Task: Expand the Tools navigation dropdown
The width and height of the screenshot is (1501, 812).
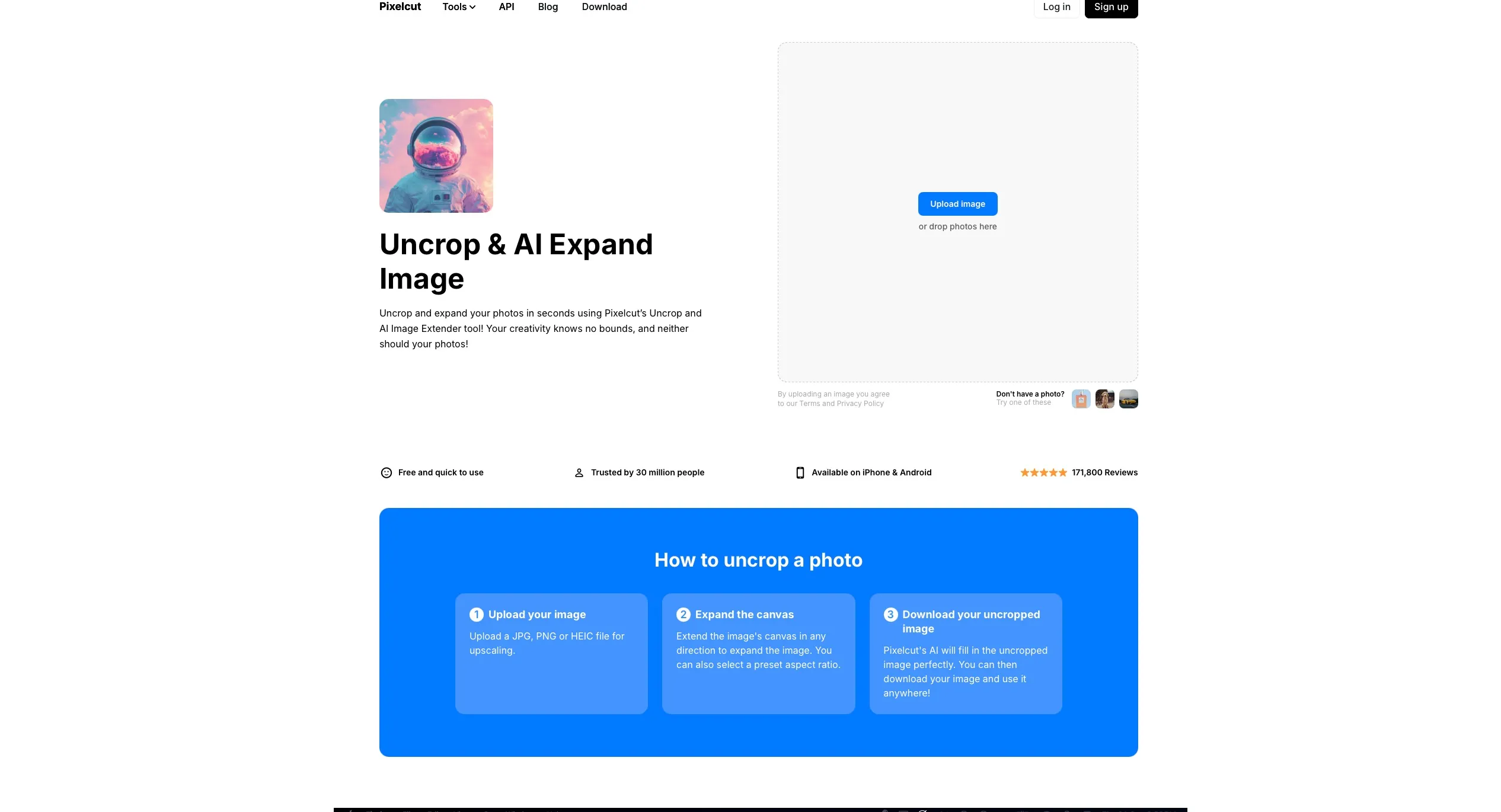Action: tap(459, 7)
